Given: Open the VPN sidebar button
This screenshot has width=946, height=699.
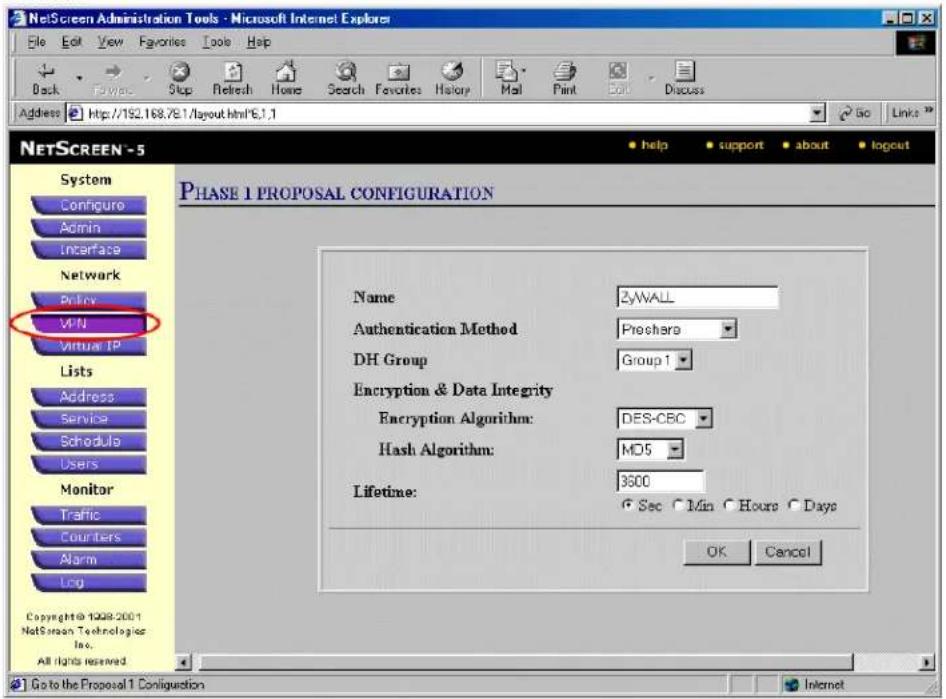Looking at the screenshot, I should pyautogui.click(x=89, y=324).
